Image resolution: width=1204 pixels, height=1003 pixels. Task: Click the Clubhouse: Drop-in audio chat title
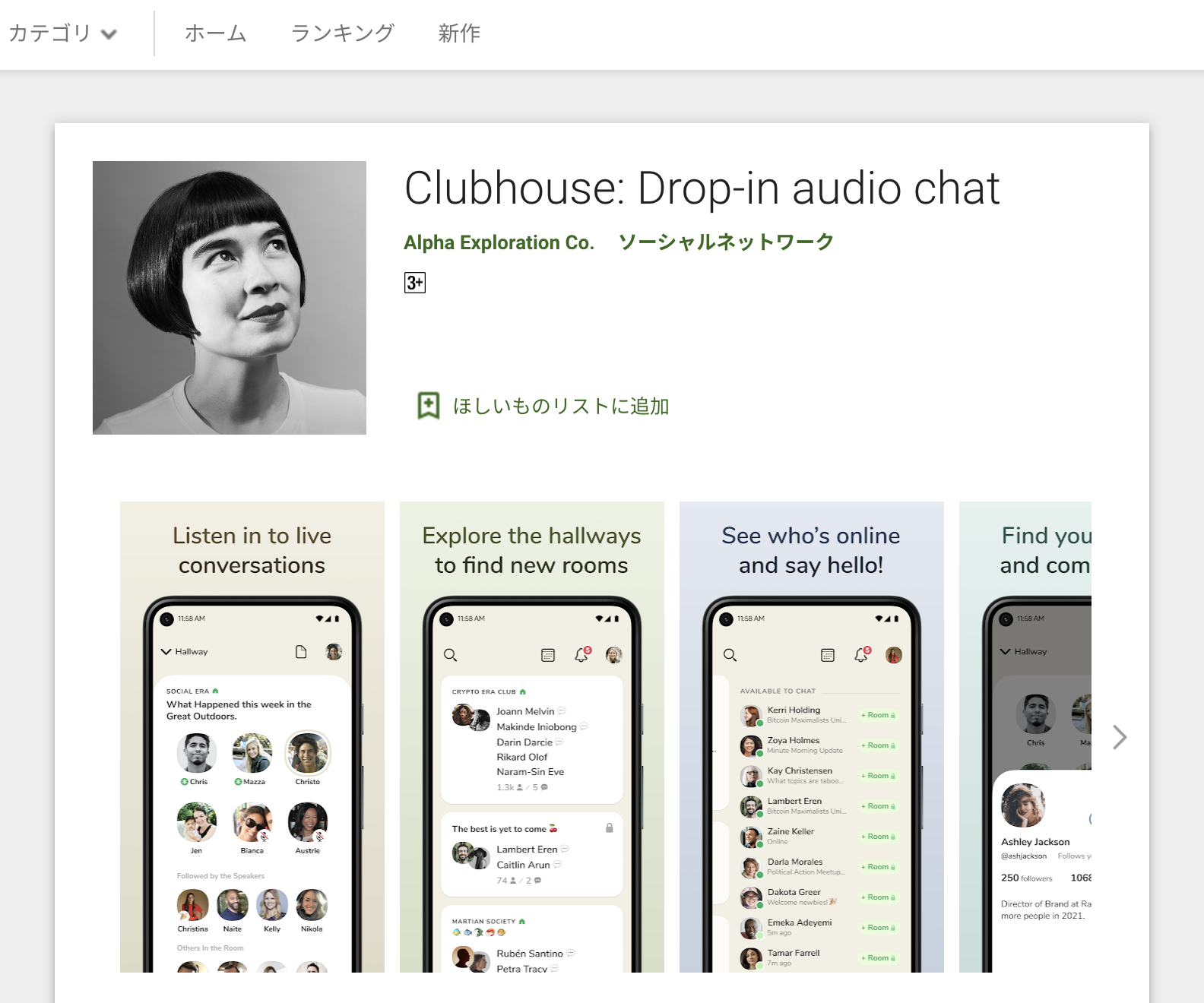click(x=702, y=188)
